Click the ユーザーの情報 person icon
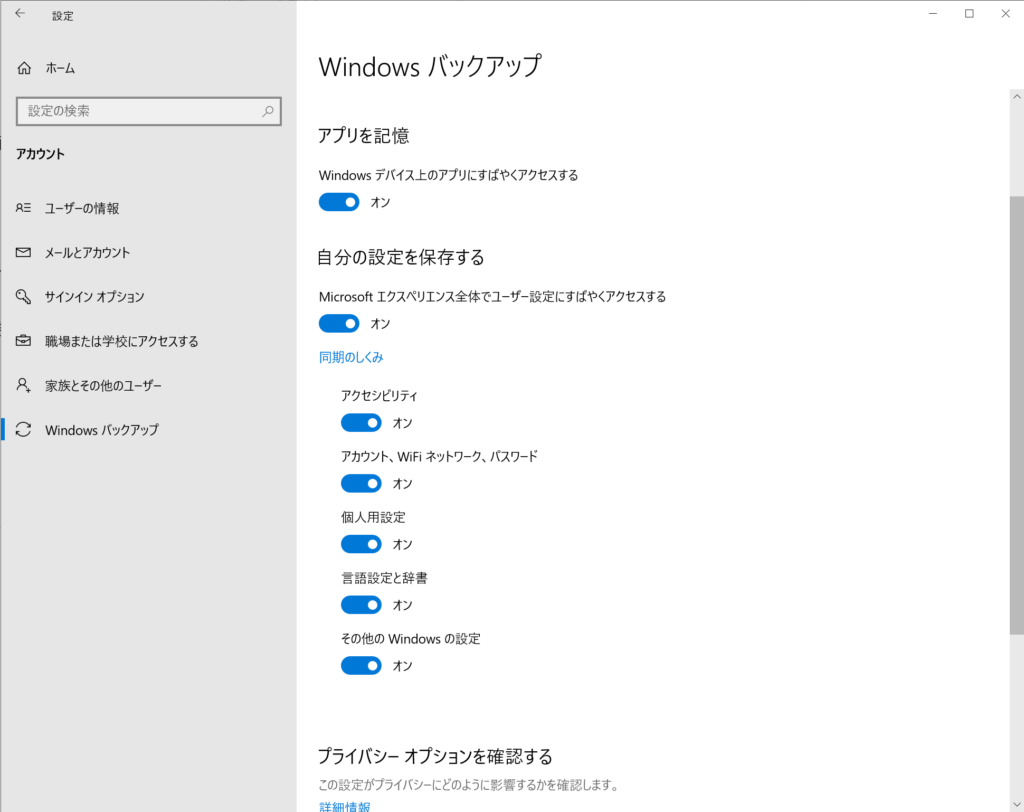The height and width of the screenshot is (812, 1024). point(24,208)
